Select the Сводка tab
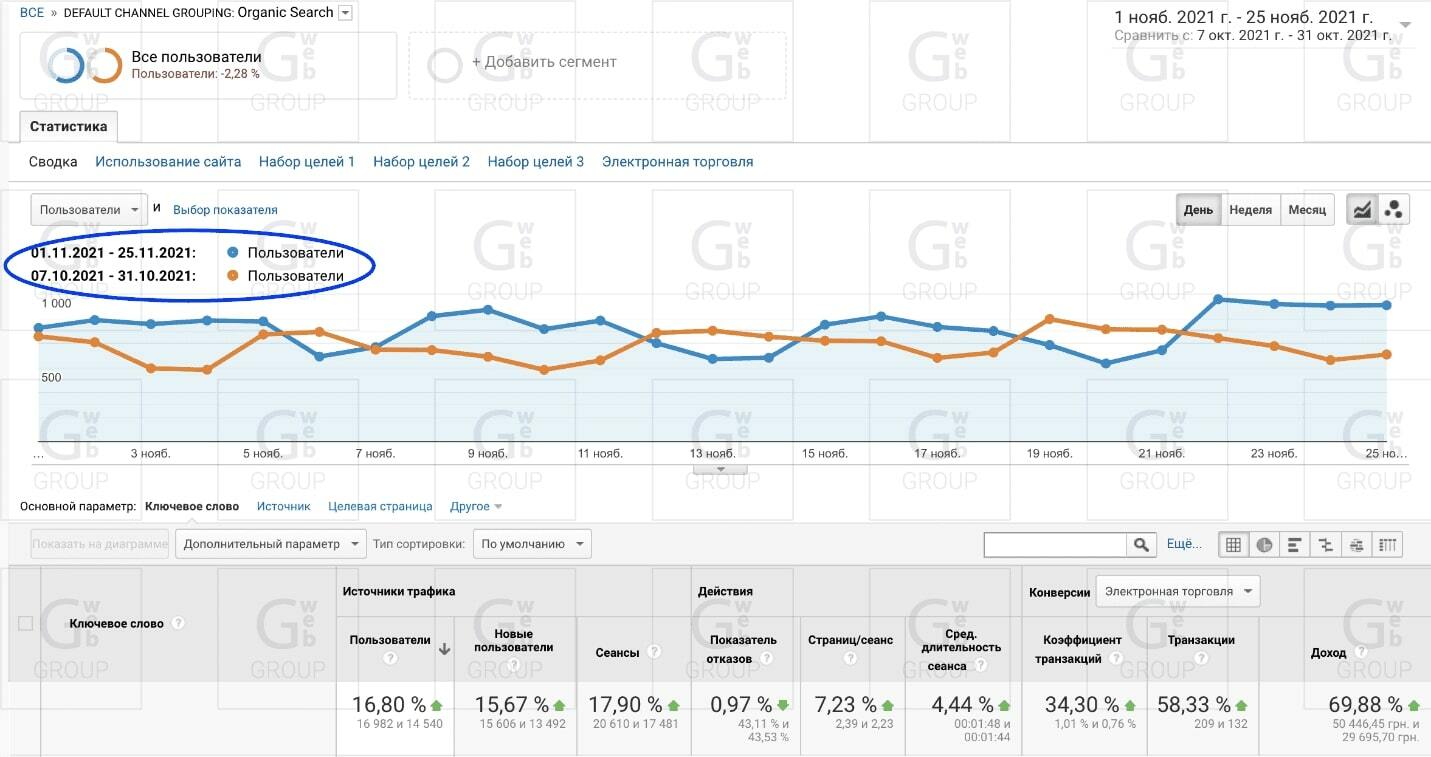 tap(53, 161)
